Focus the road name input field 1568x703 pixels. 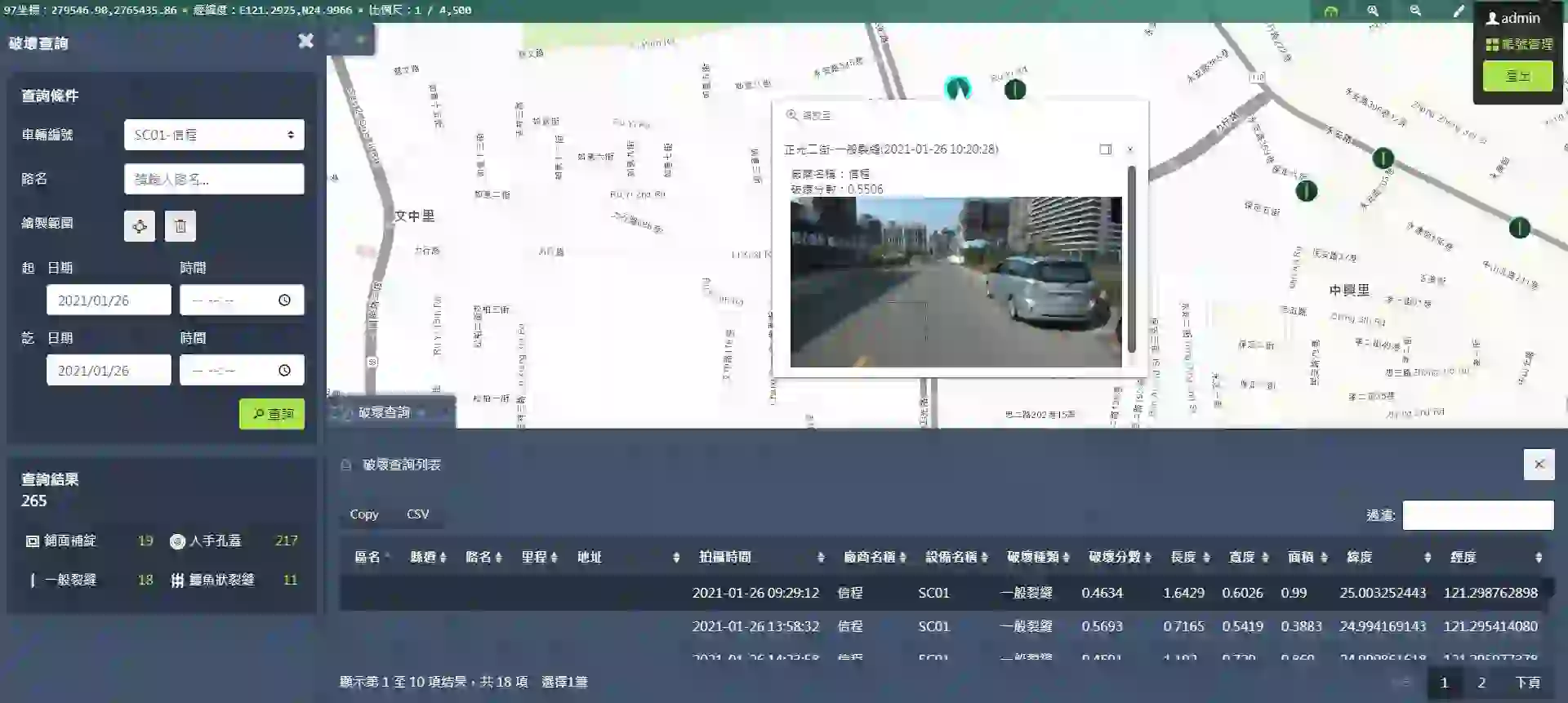click(x=214, y=179)
